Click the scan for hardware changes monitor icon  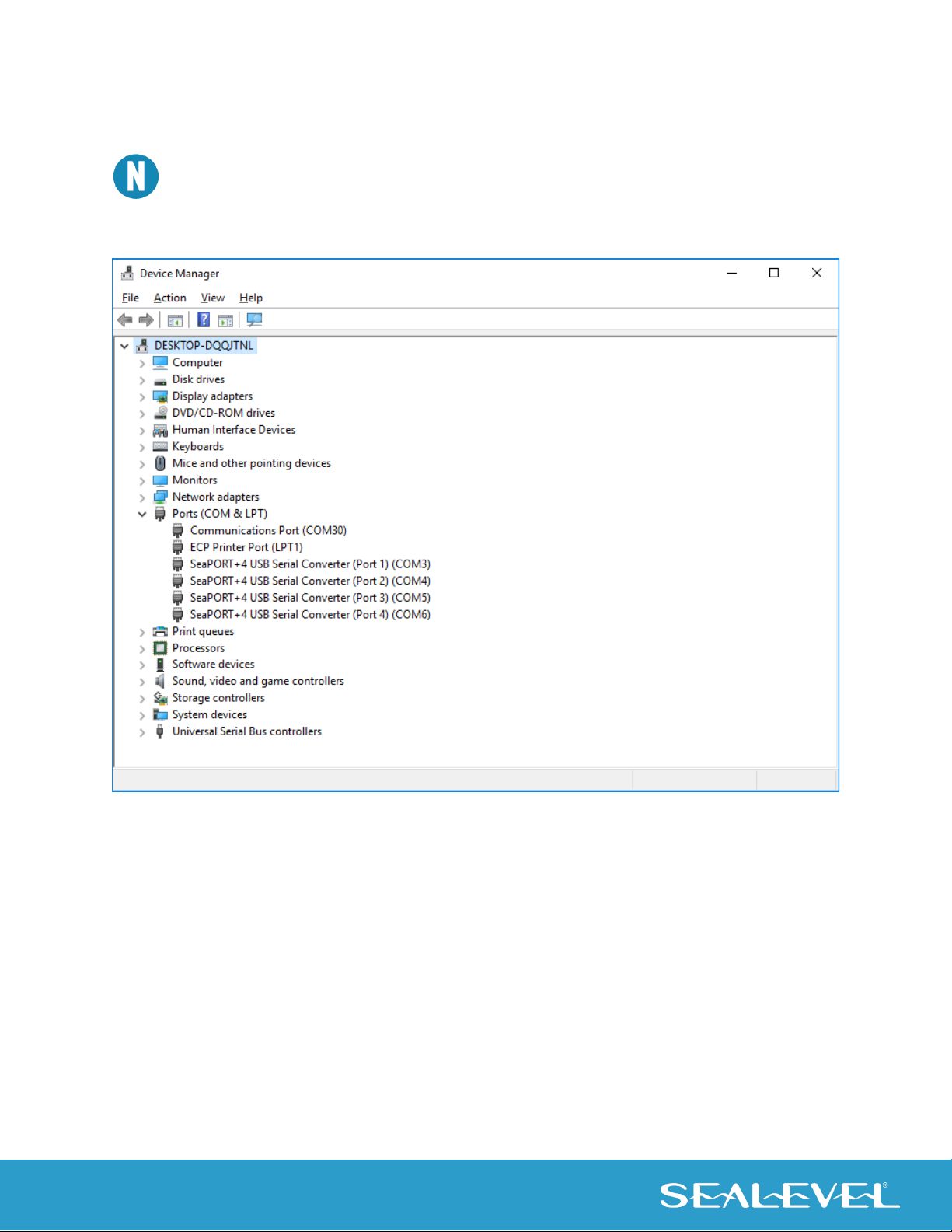[x=254, y=319]
